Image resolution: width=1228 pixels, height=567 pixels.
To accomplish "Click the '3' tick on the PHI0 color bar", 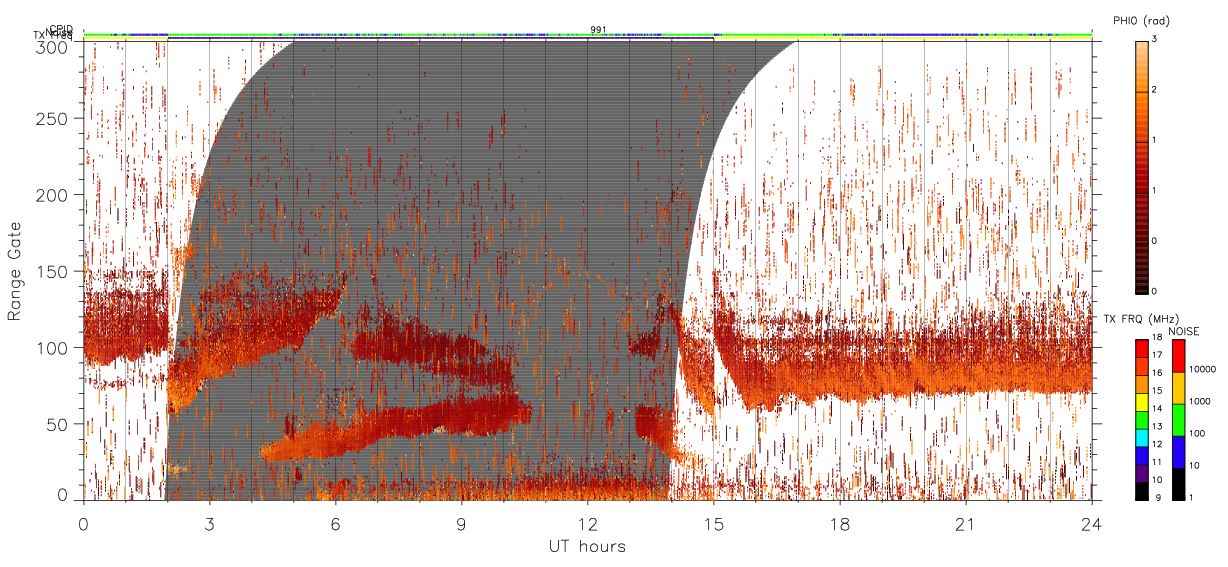I will [x=1155, y=39].
